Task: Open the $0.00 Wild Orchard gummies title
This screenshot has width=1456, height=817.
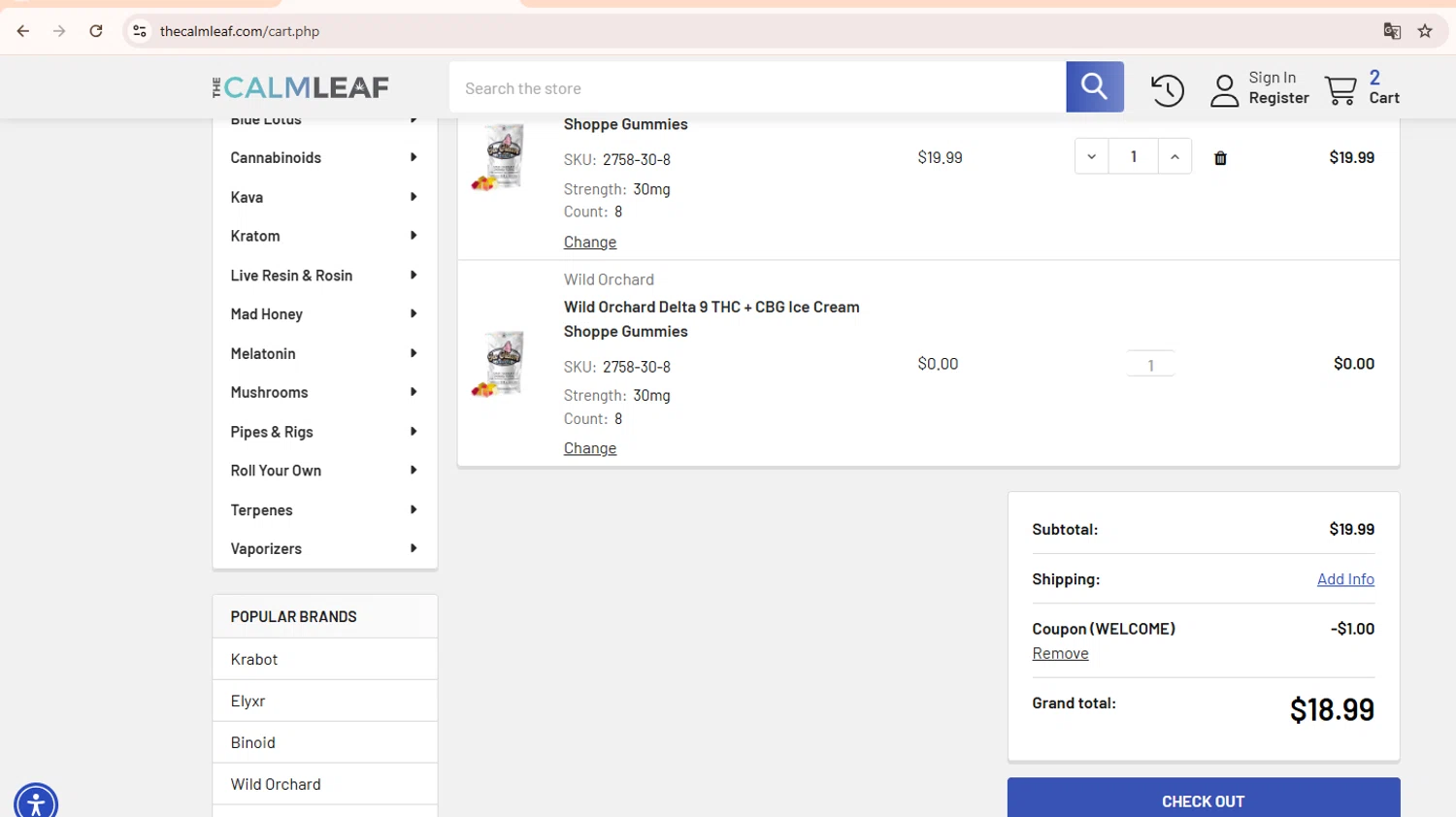Action: pos(711,319)
